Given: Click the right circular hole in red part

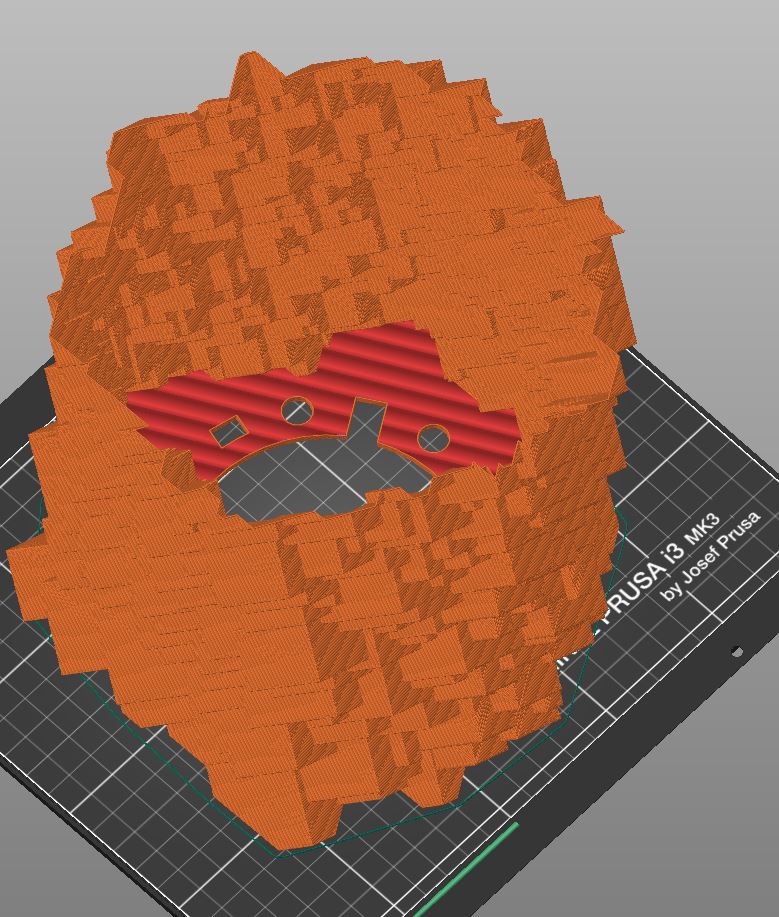Looking at the screenshot, I should click(x=433, y=439).
